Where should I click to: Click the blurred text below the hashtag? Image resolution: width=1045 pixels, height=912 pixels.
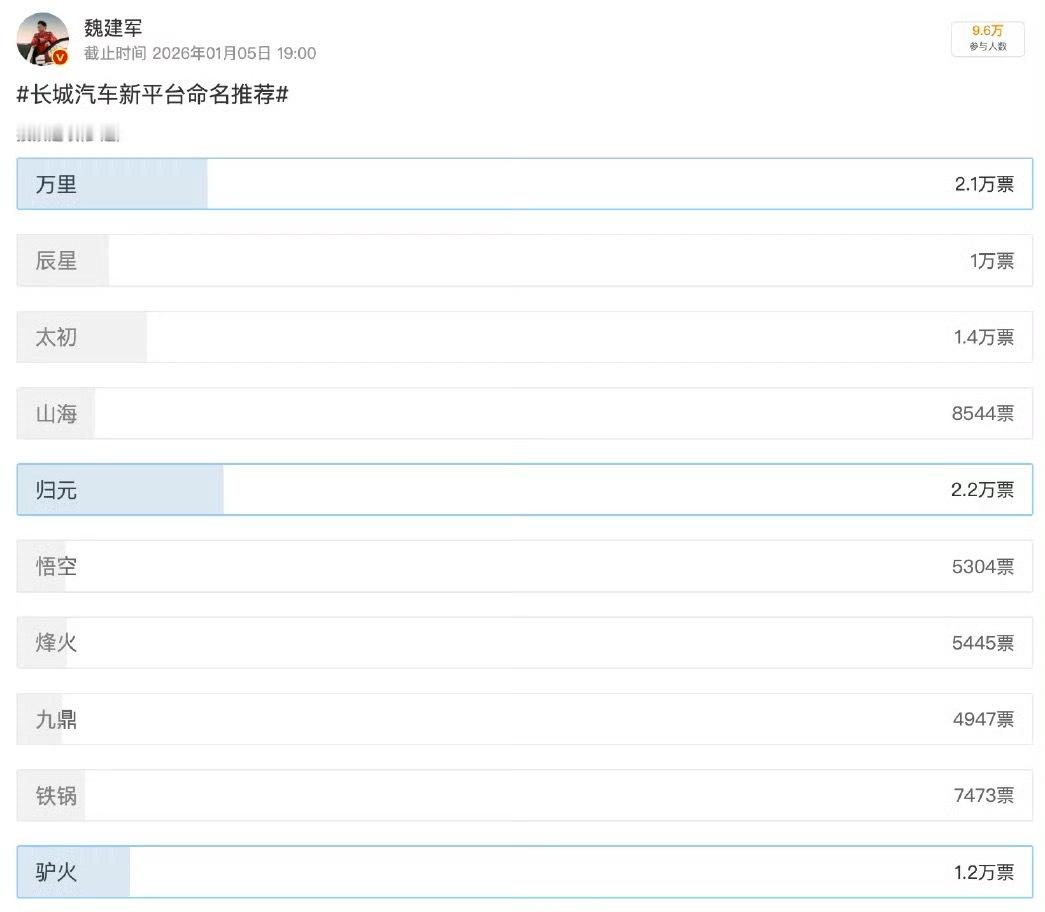pos(68,133)
